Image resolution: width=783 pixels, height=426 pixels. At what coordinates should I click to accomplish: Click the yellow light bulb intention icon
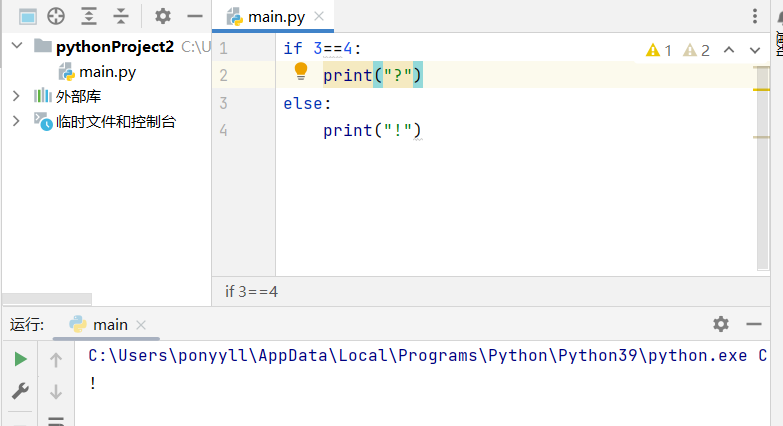click(300, 71)
